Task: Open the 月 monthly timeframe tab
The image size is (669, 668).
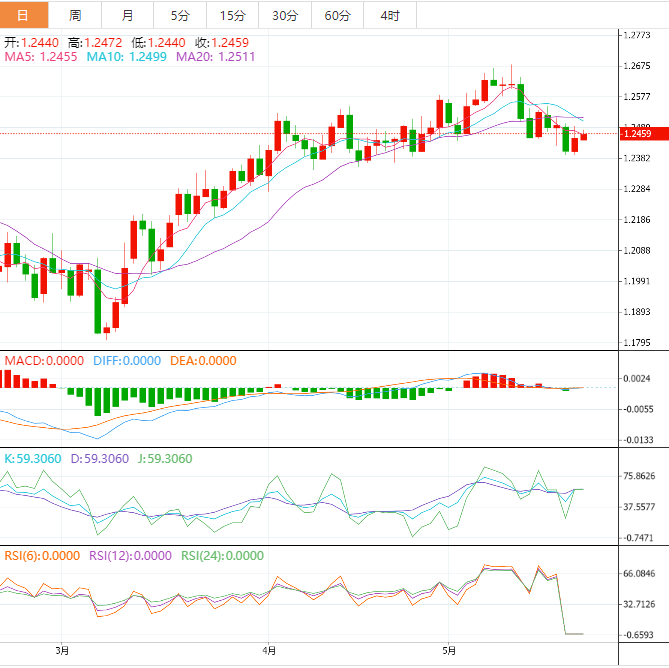Action: click(x=127, y=15)
